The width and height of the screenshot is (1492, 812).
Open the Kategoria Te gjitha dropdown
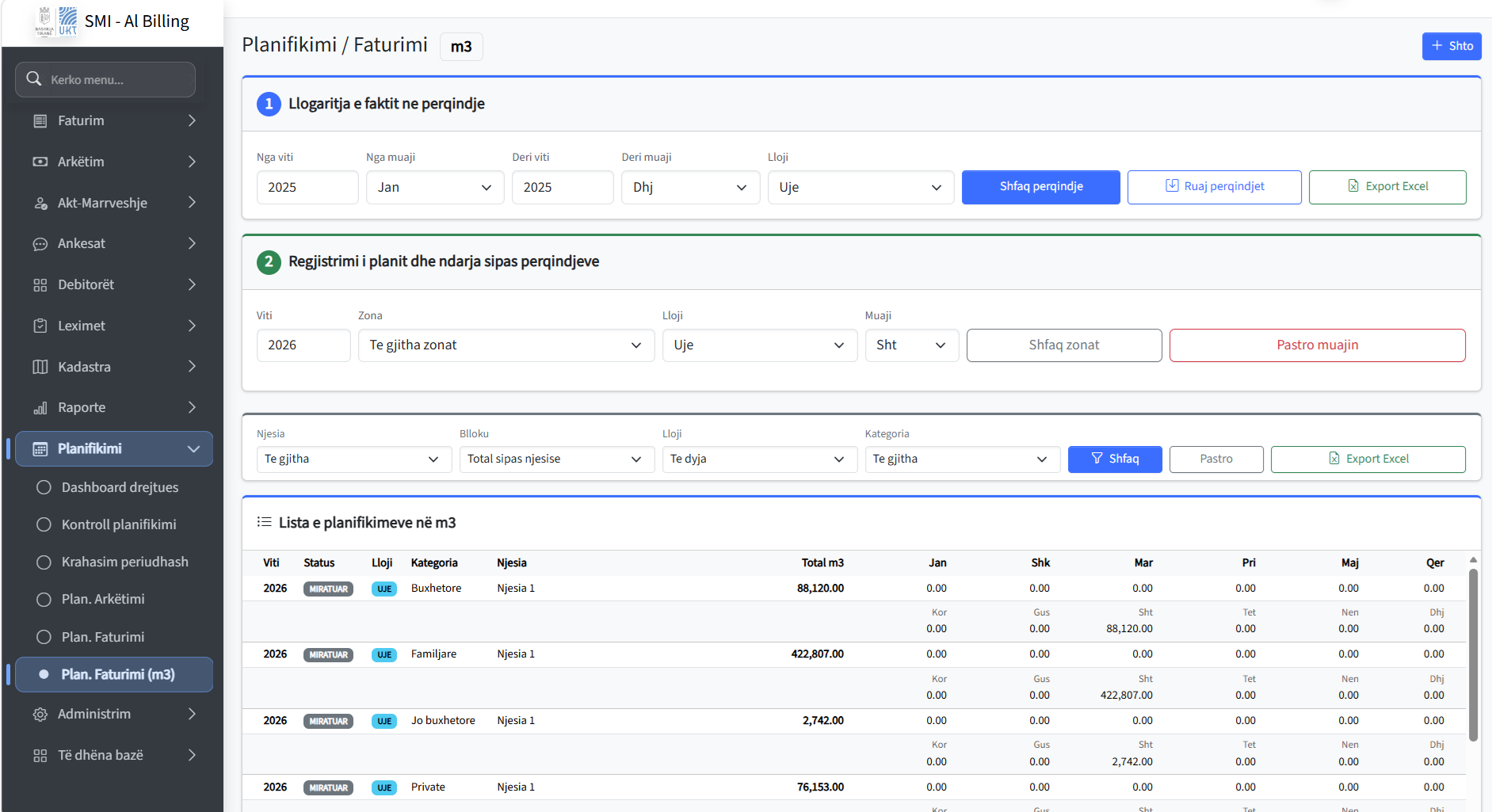(963, 459)
